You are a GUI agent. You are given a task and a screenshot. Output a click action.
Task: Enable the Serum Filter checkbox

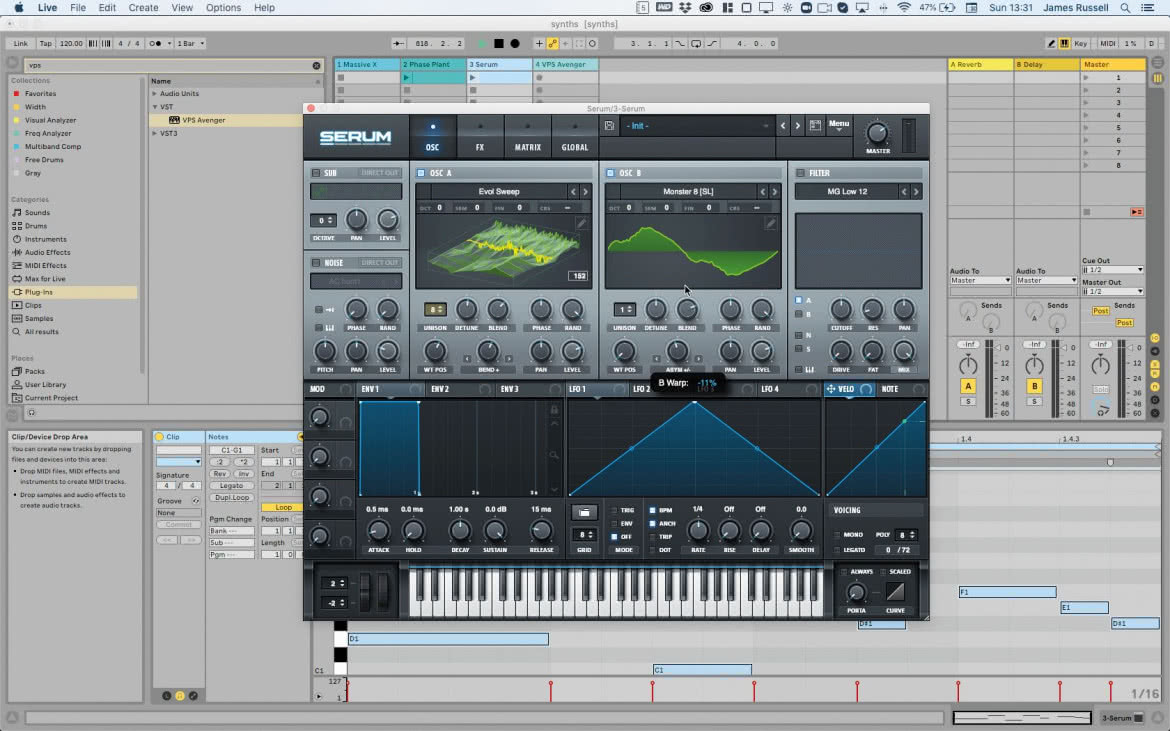point(800,173)
